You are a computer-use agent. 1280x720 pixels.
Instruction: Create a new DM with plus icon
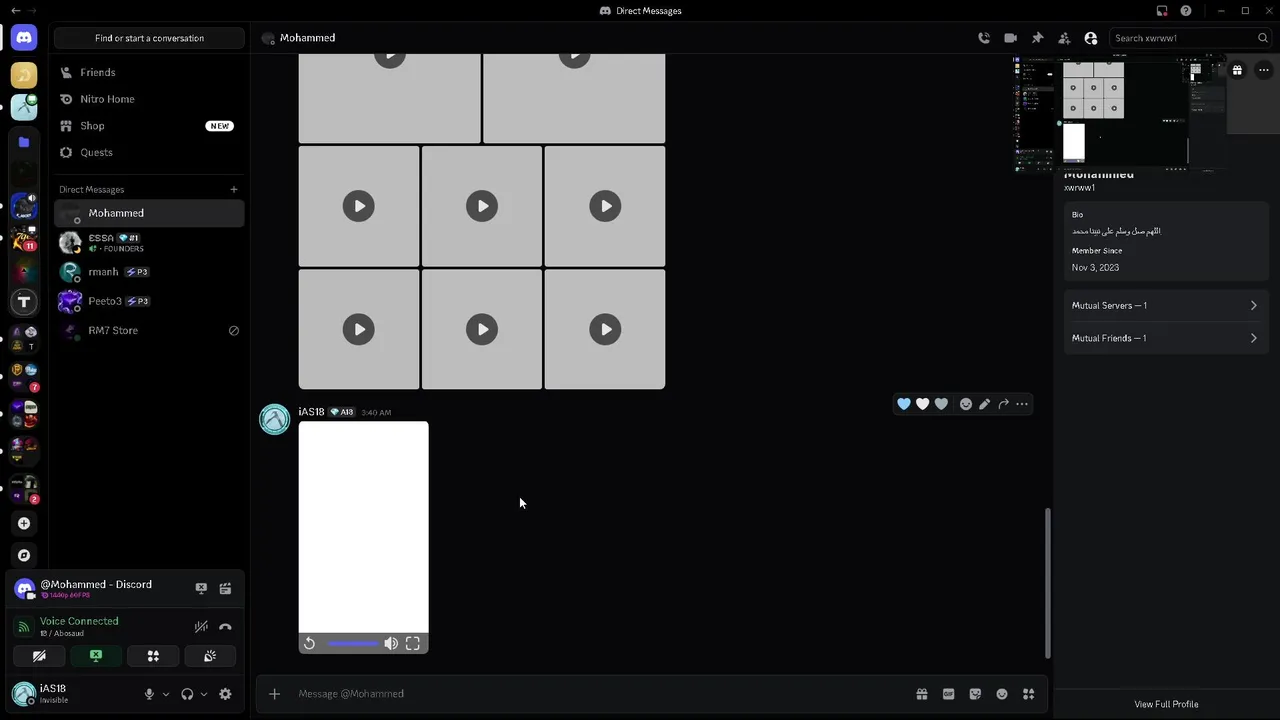[234, 189]
